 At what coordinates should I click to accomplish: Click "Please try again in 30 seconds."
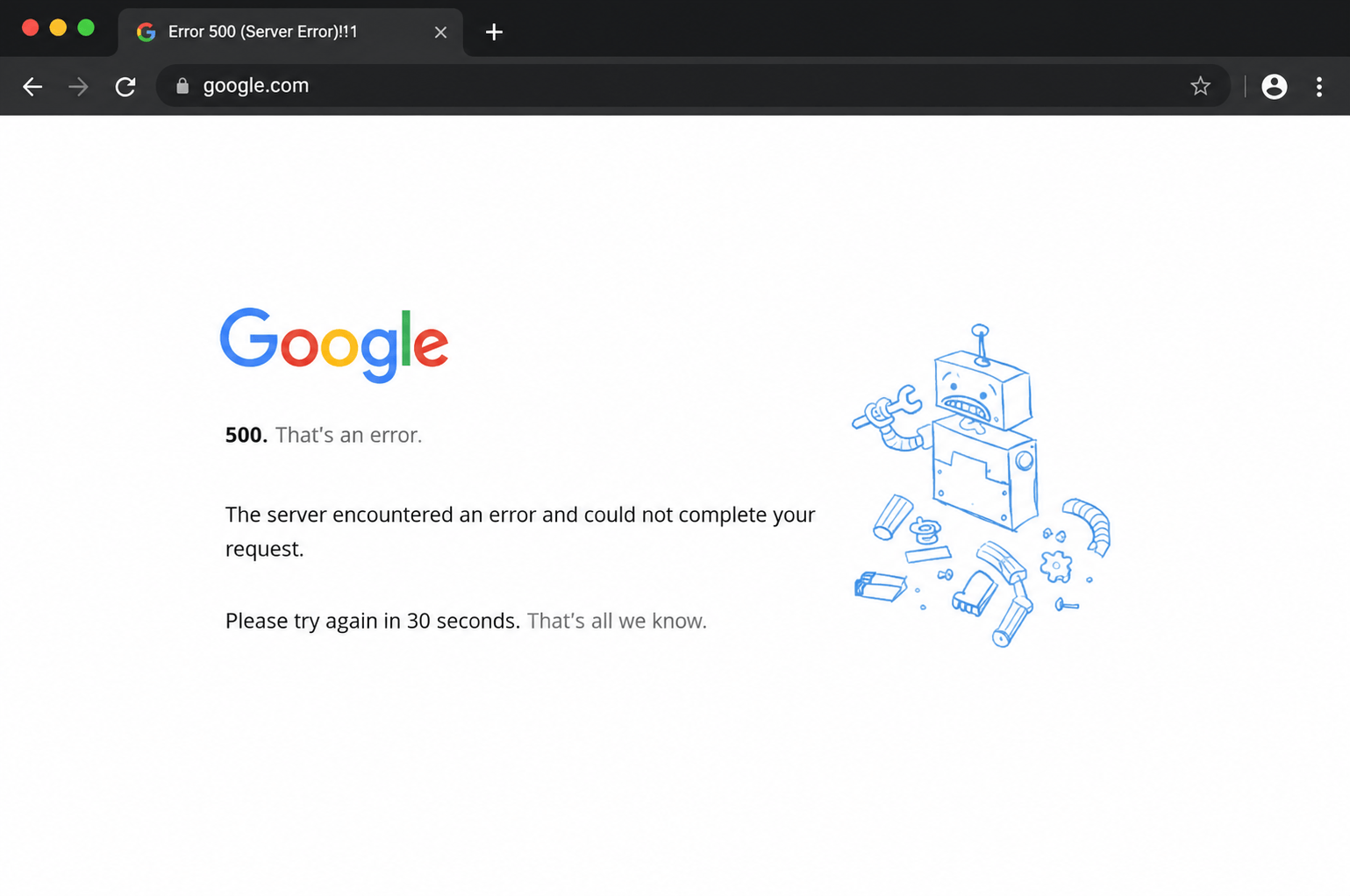[373, 621]
